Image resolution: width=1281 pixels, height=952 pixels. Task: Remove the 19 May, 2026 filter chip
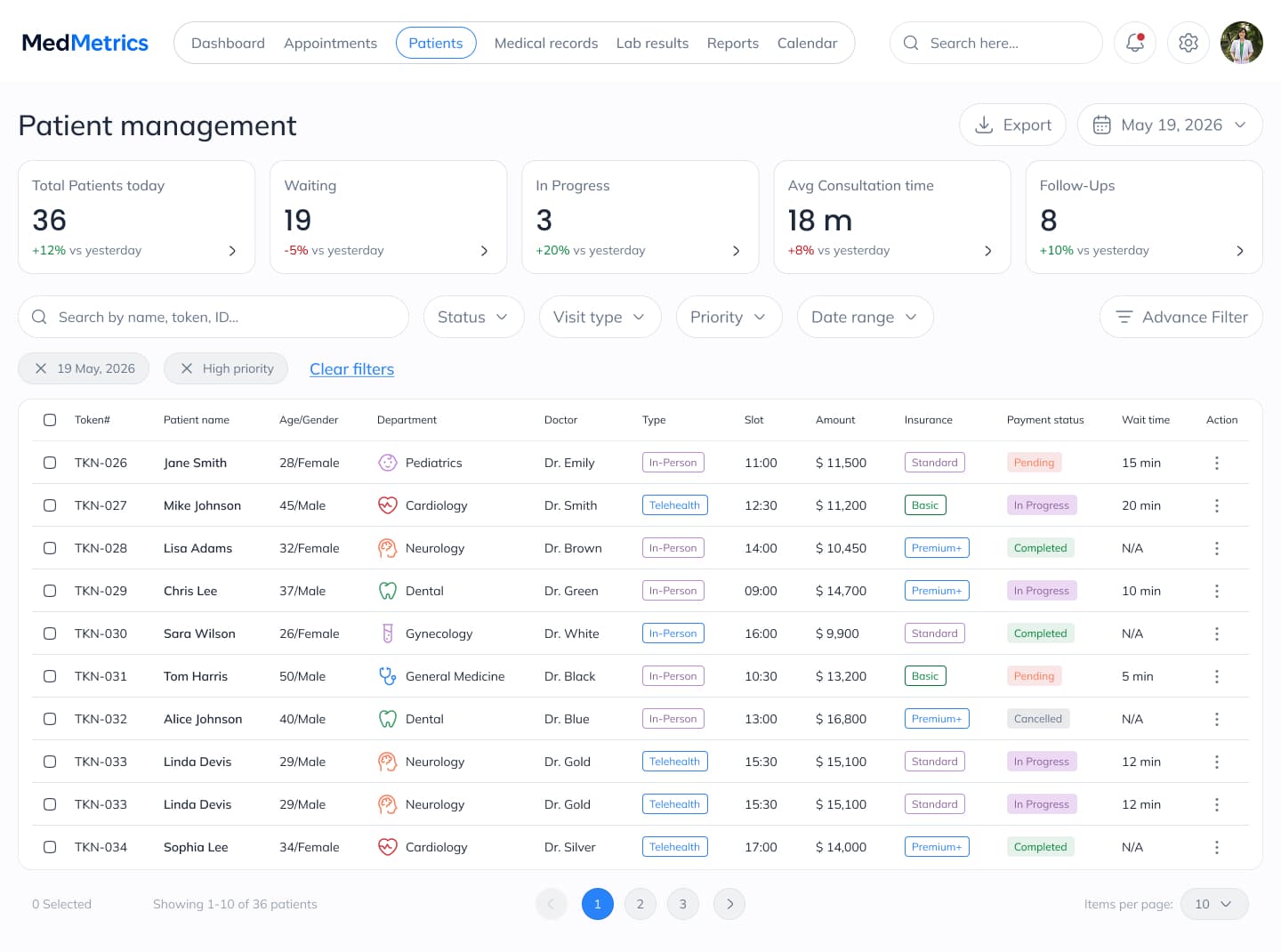pyautogui.click(x=41, y=368)
